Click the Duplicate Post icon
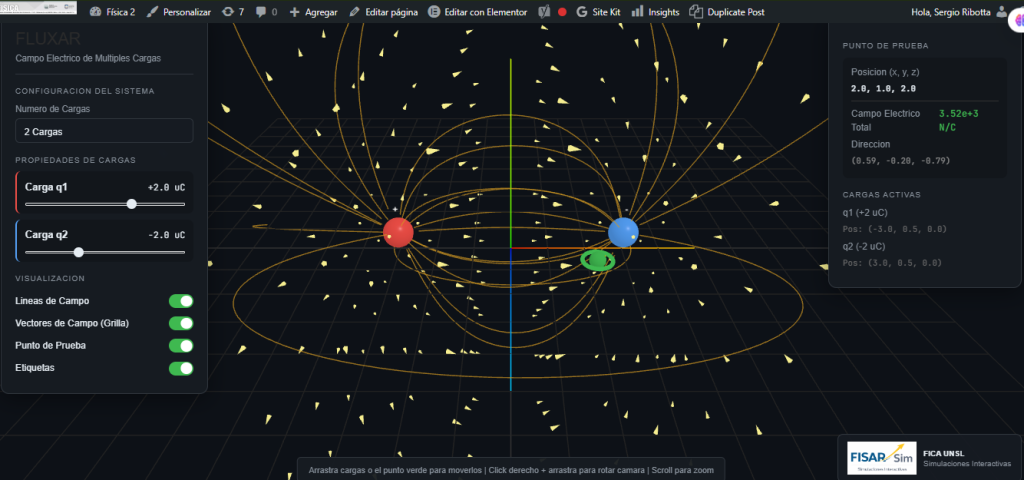This screenshot has height=480, width=1024. (x=697, y=12)
